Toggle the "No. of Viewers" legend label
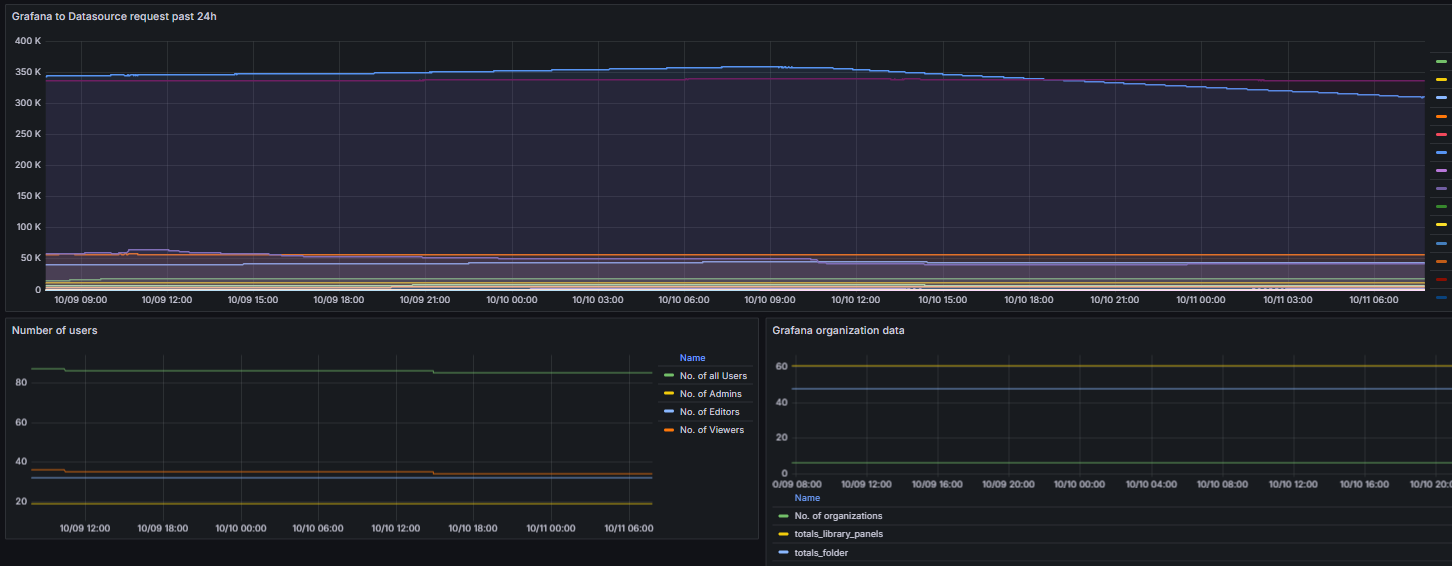This screenshot has height=566, width=1452. coord(711,430)
